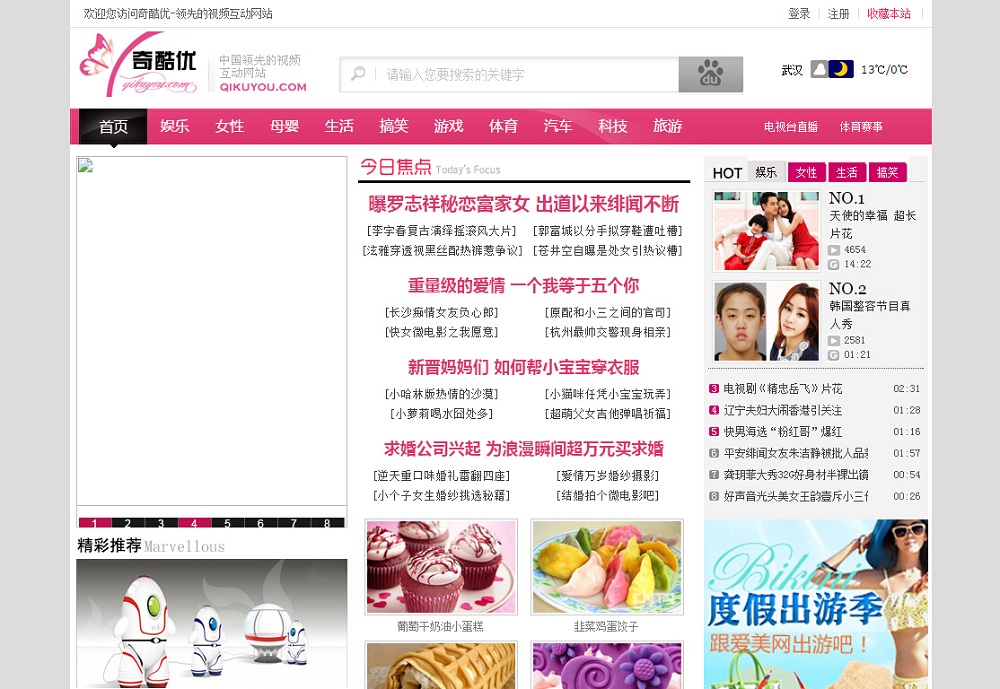This screenshot has height=689, width=1000.
Task: Open headline 求婚公司兴起
Action: (x=524, y=449)
